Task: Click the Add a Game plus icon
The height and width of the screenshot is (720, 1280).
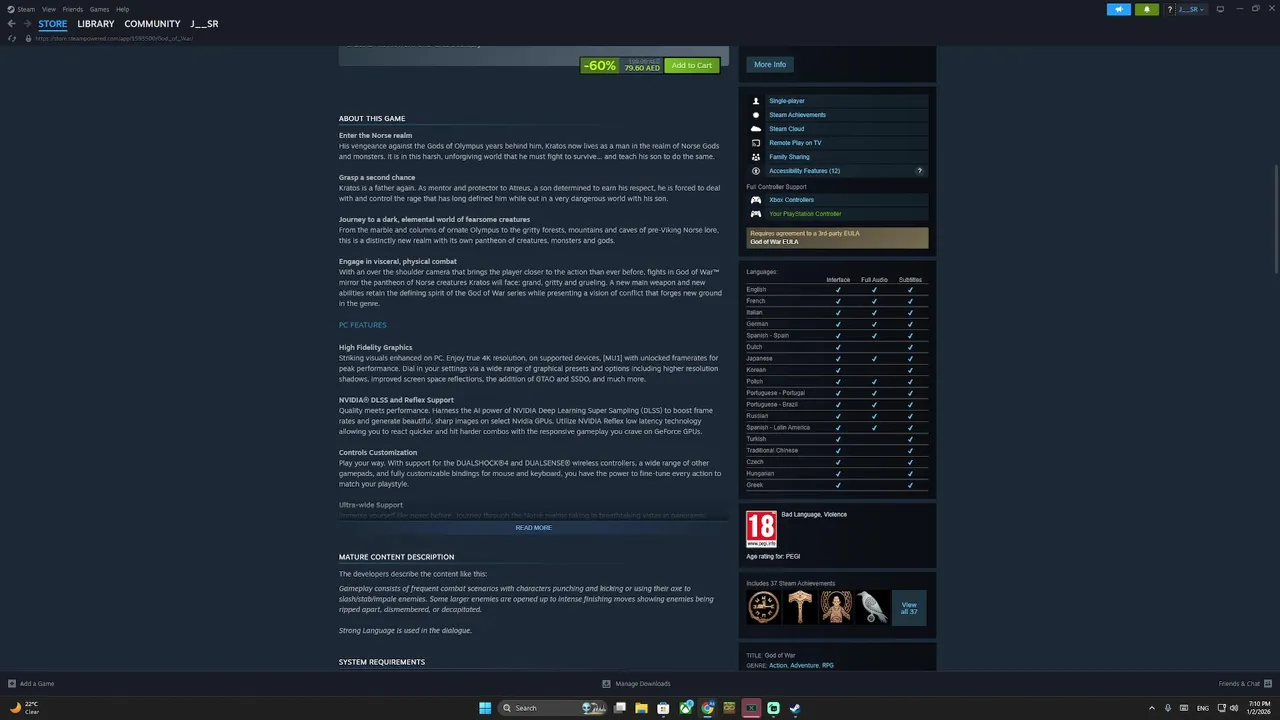Action: coord(12,684)
